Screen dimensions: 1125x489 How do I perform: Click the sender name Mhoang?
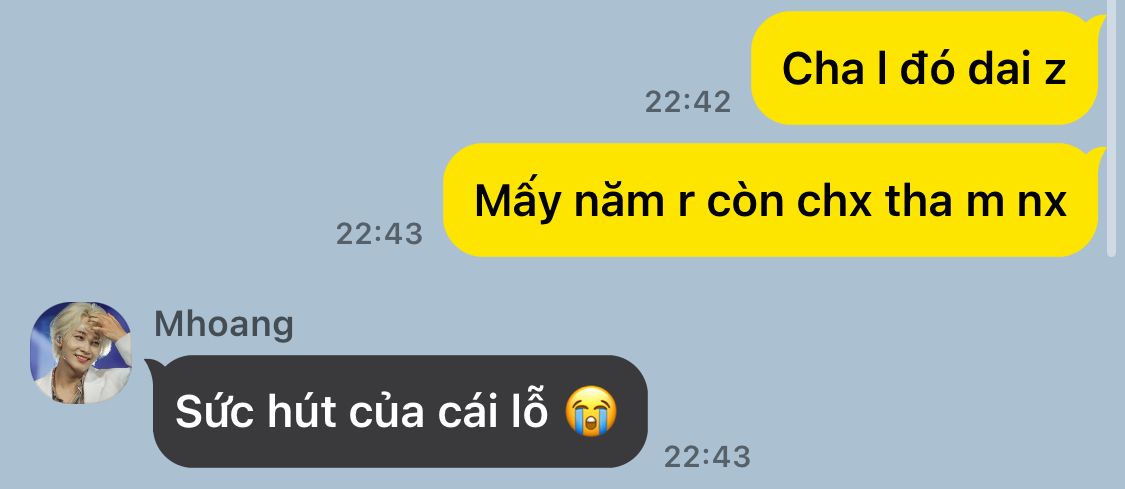pyautogui.click(x=224, y=324)
